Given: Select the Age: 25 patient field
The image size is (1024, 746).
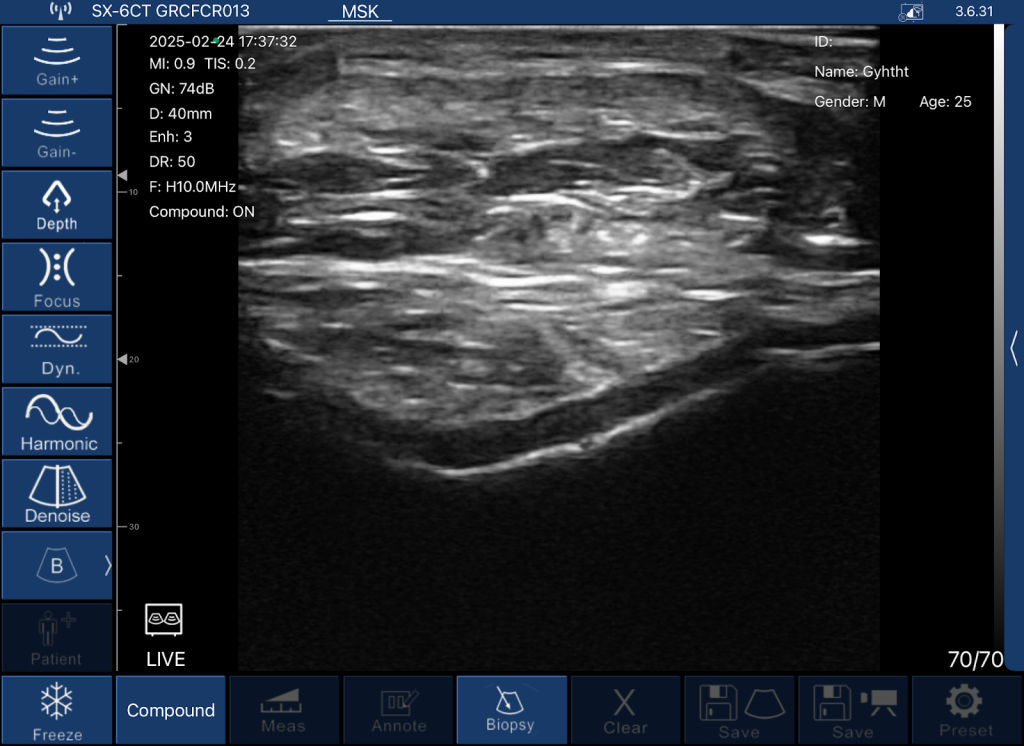Looking at the screenshot, I should (x=945, y=101).
